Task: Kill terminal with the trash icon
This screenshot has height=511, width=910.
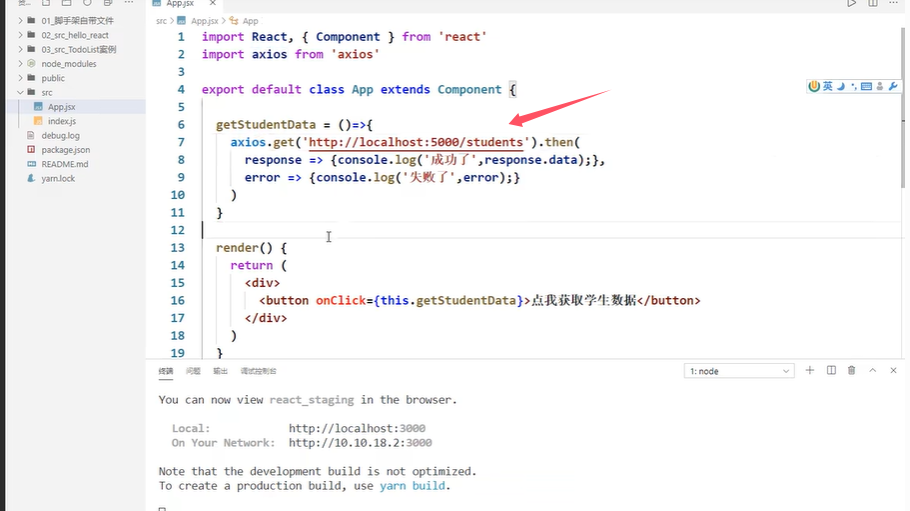Action: click(x=851, y=370)
